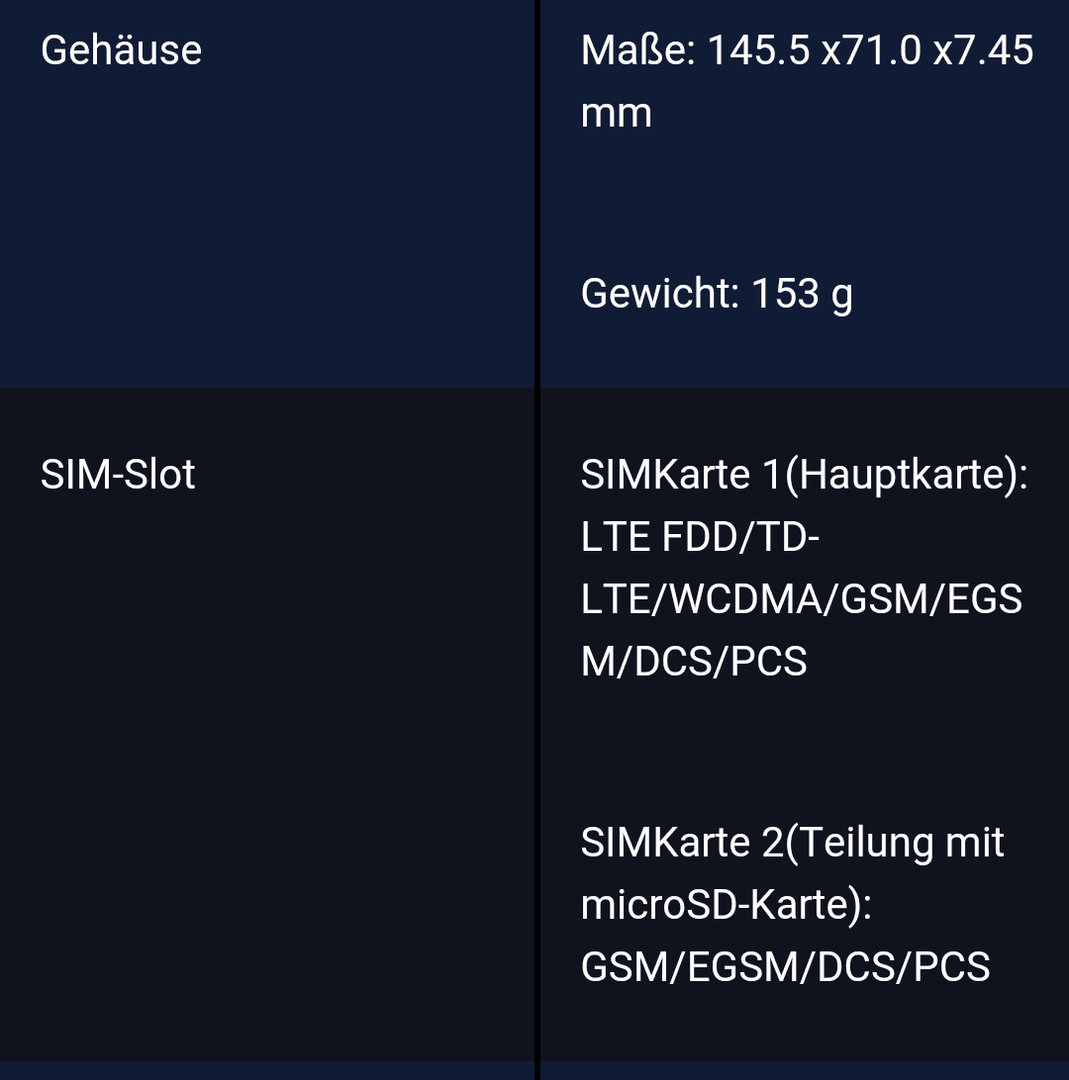This screenshot has height=1080, width=1069.
Task: Select the WCDMA network text
Action: point(746,599)
